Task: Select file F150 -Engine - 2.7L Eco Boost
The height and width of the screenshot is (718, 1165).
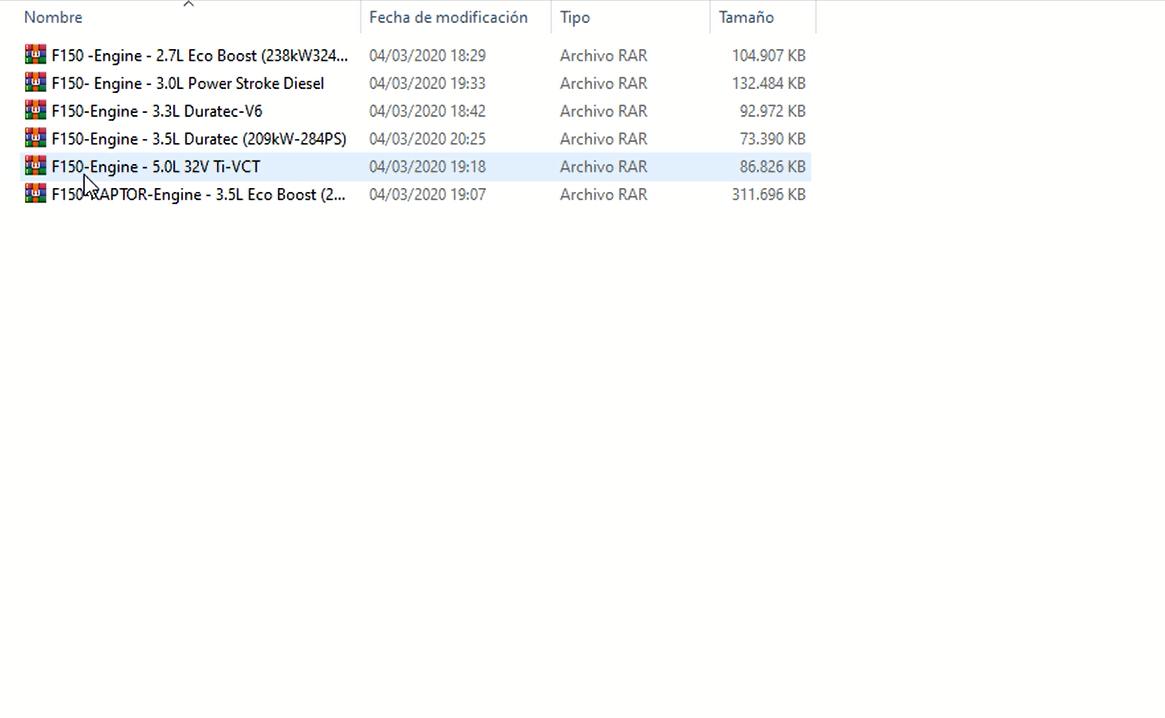Action: (199, 56)
